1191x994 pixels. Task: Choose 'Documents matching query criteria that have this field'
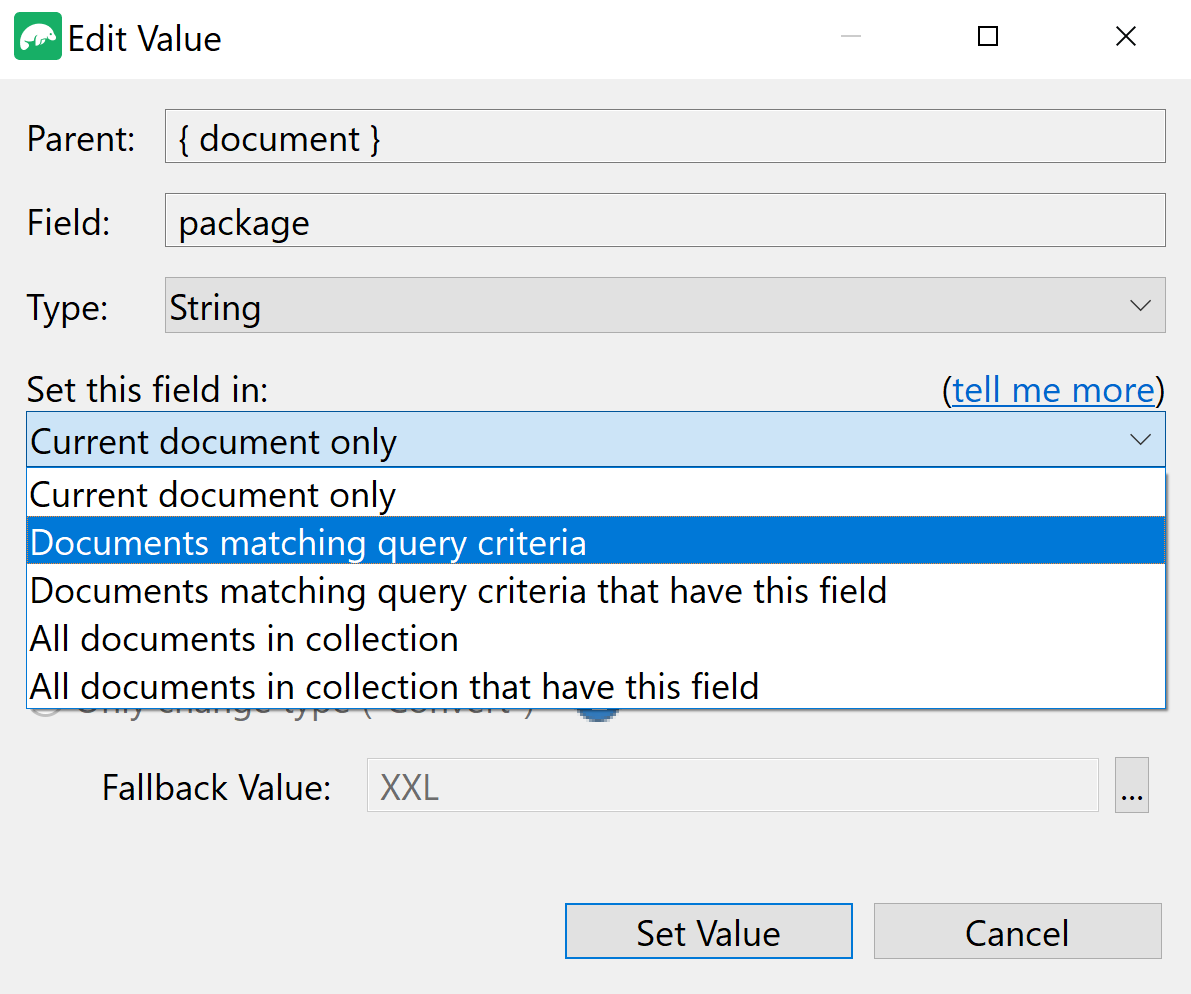click(457, 590)
